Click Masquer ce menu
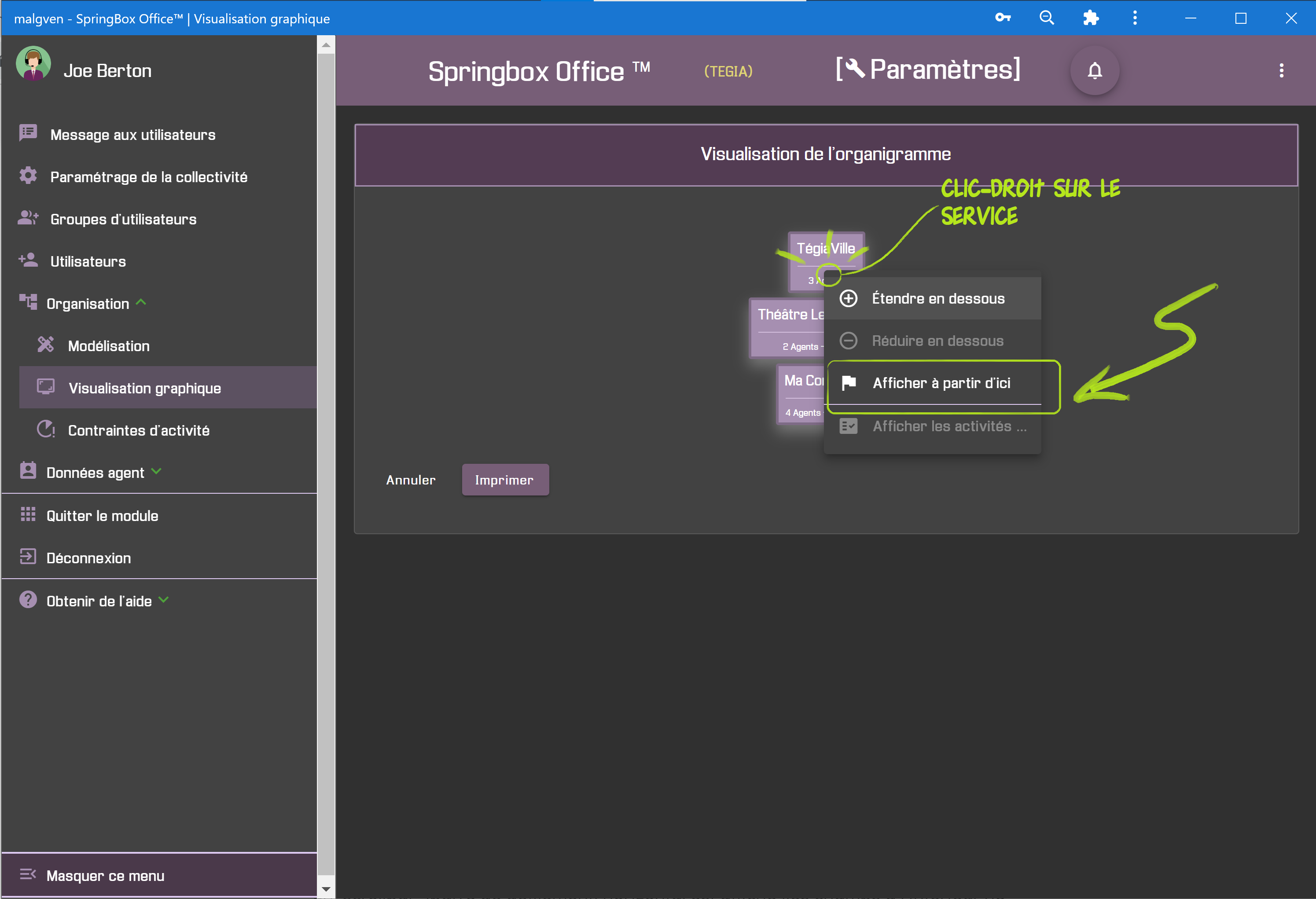Image resolution: width=1316 pixels, height=899 pixels. point(158,875)
